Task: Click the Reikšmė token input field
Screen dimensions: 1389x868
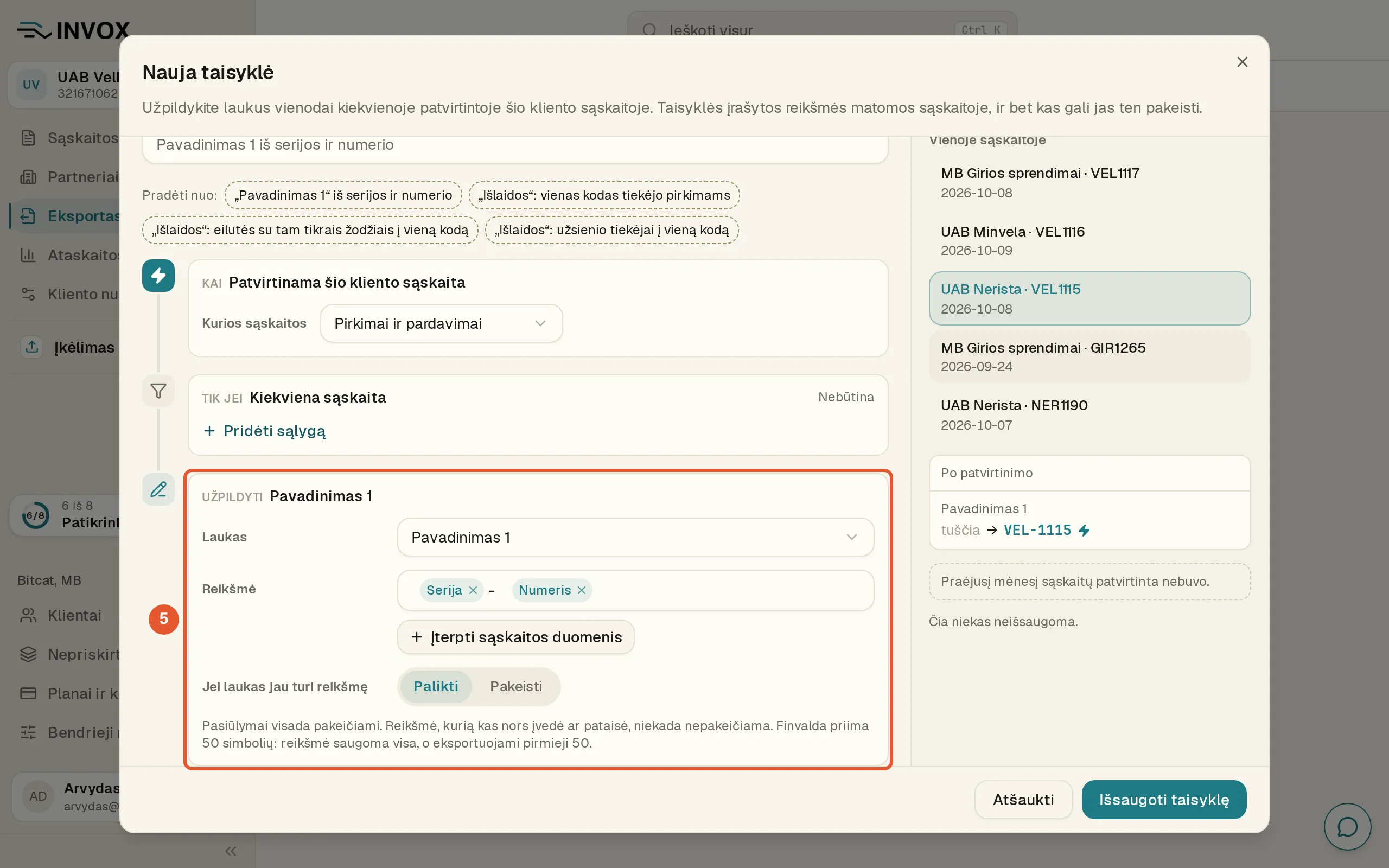Action: click(635, 590)
